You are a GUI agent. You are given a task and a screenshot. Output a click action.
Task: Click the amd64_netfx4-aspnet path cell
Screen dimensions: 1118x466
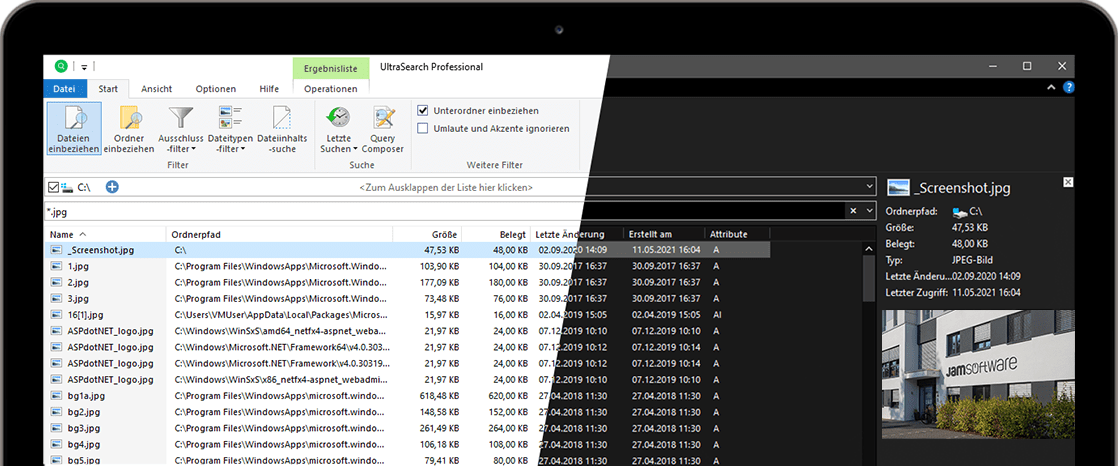click(282, 331)
